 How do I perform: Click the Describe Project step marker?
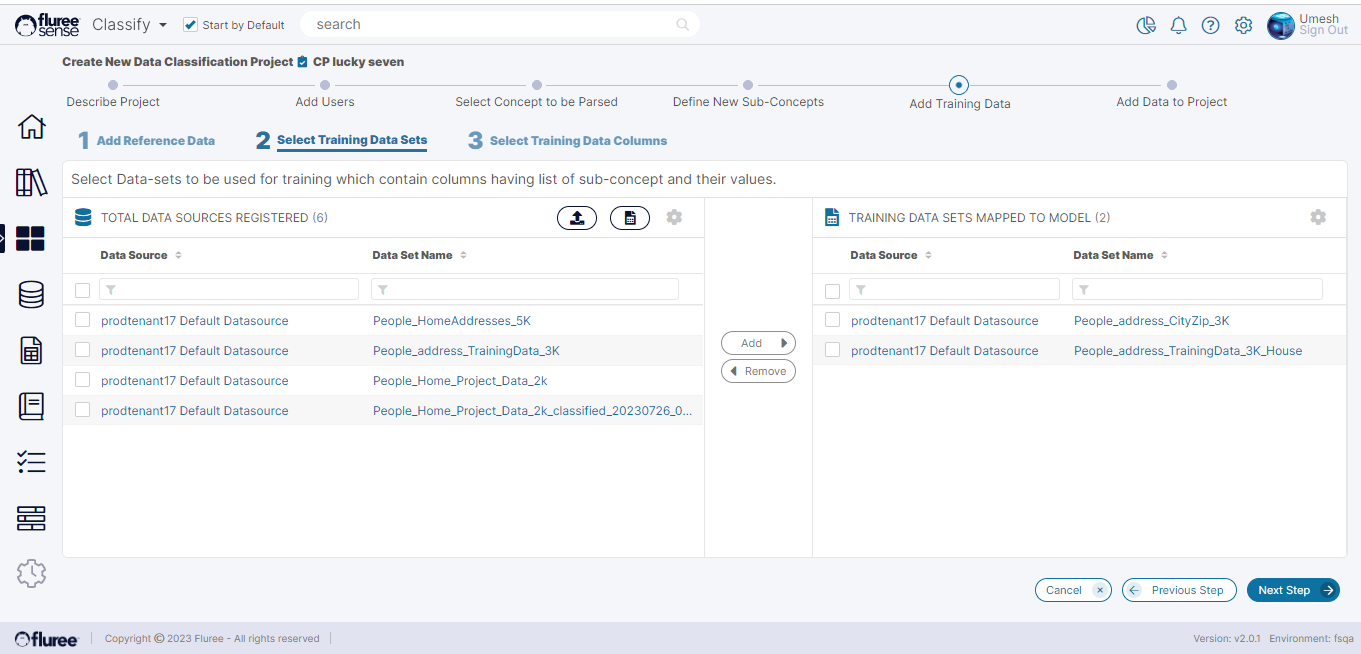tap(113, 86)
